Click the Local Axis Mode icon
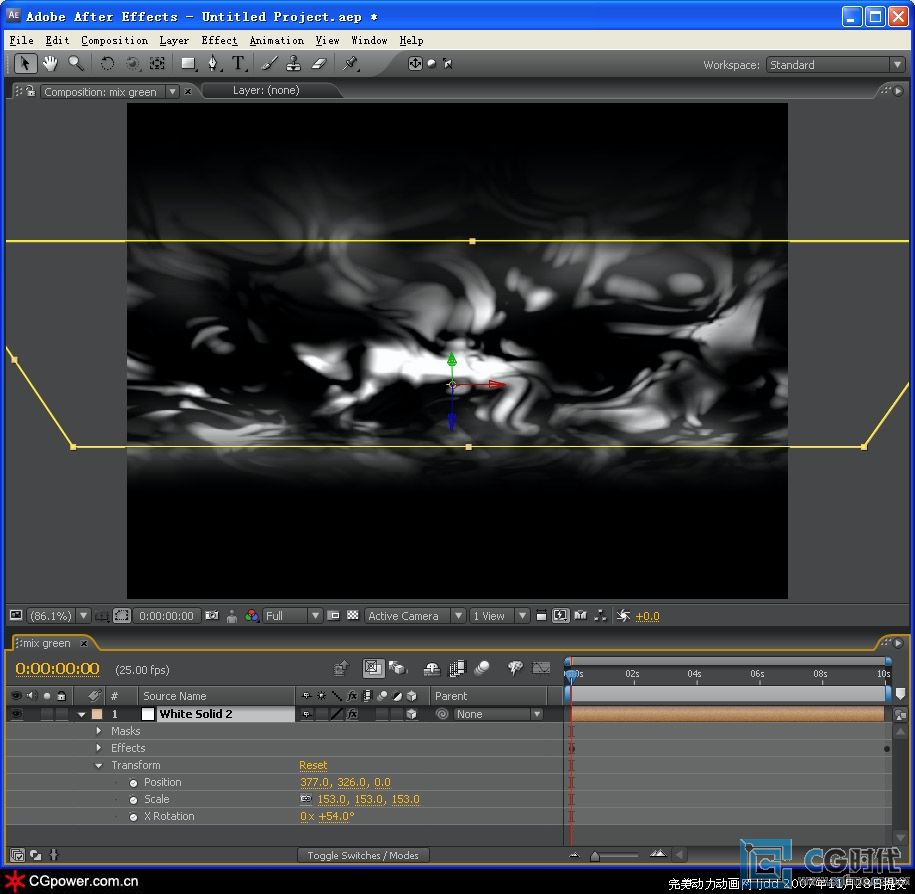915x894 pixels. (x=415, y=63)
